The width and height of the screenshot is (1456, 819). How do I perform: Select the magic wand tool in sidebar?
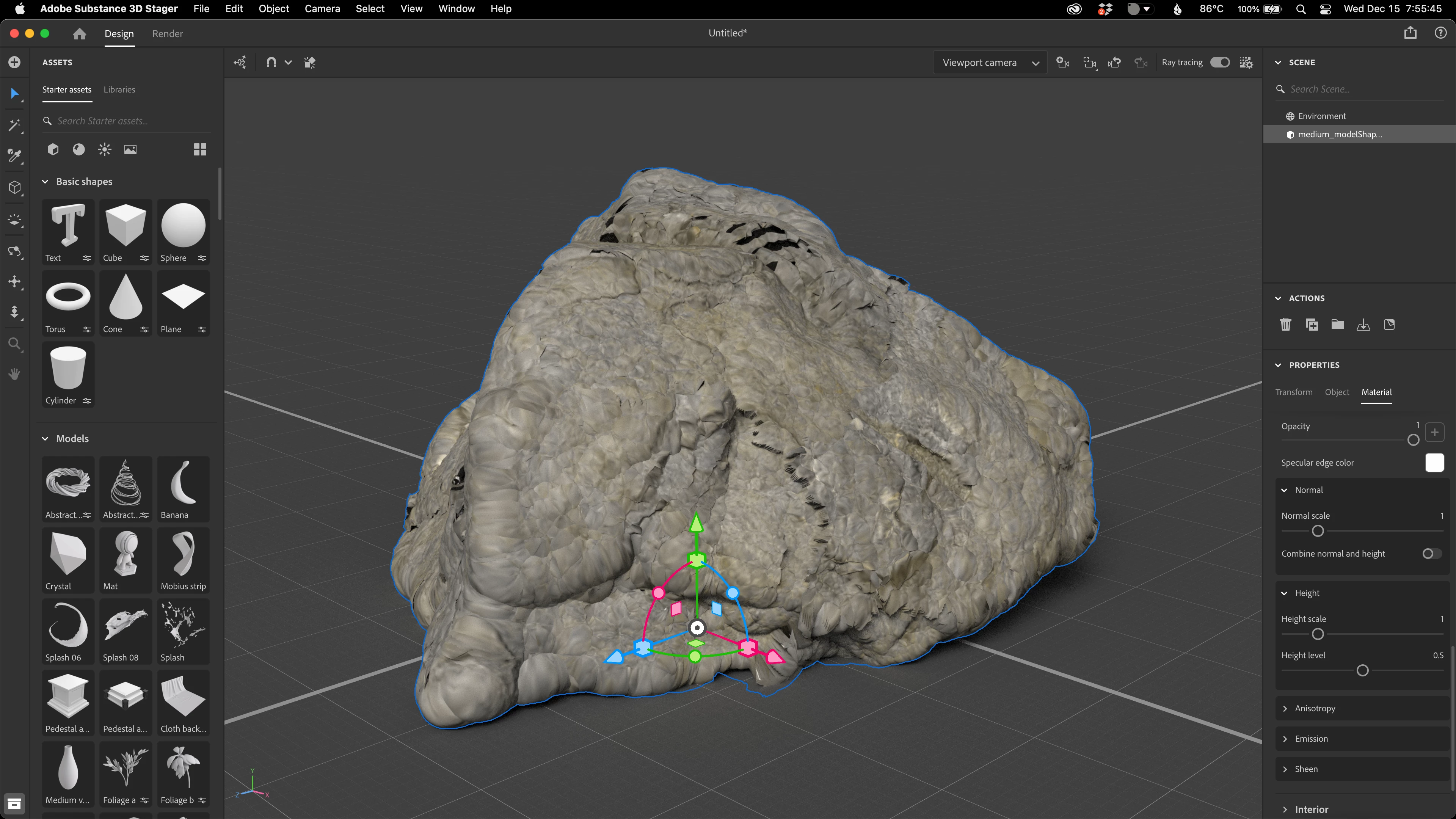[15, 125]
